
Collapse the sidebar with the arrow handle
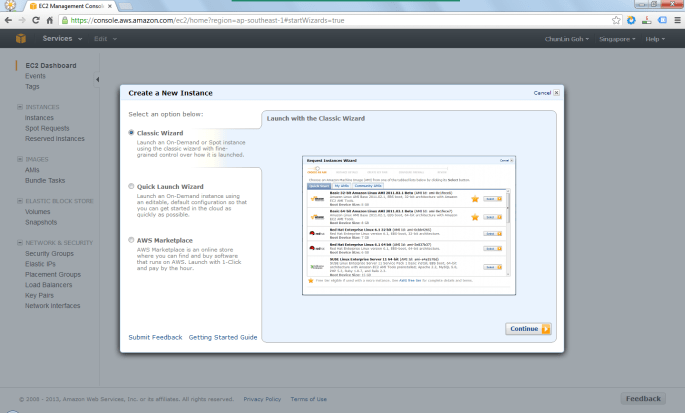coord(97,79)
